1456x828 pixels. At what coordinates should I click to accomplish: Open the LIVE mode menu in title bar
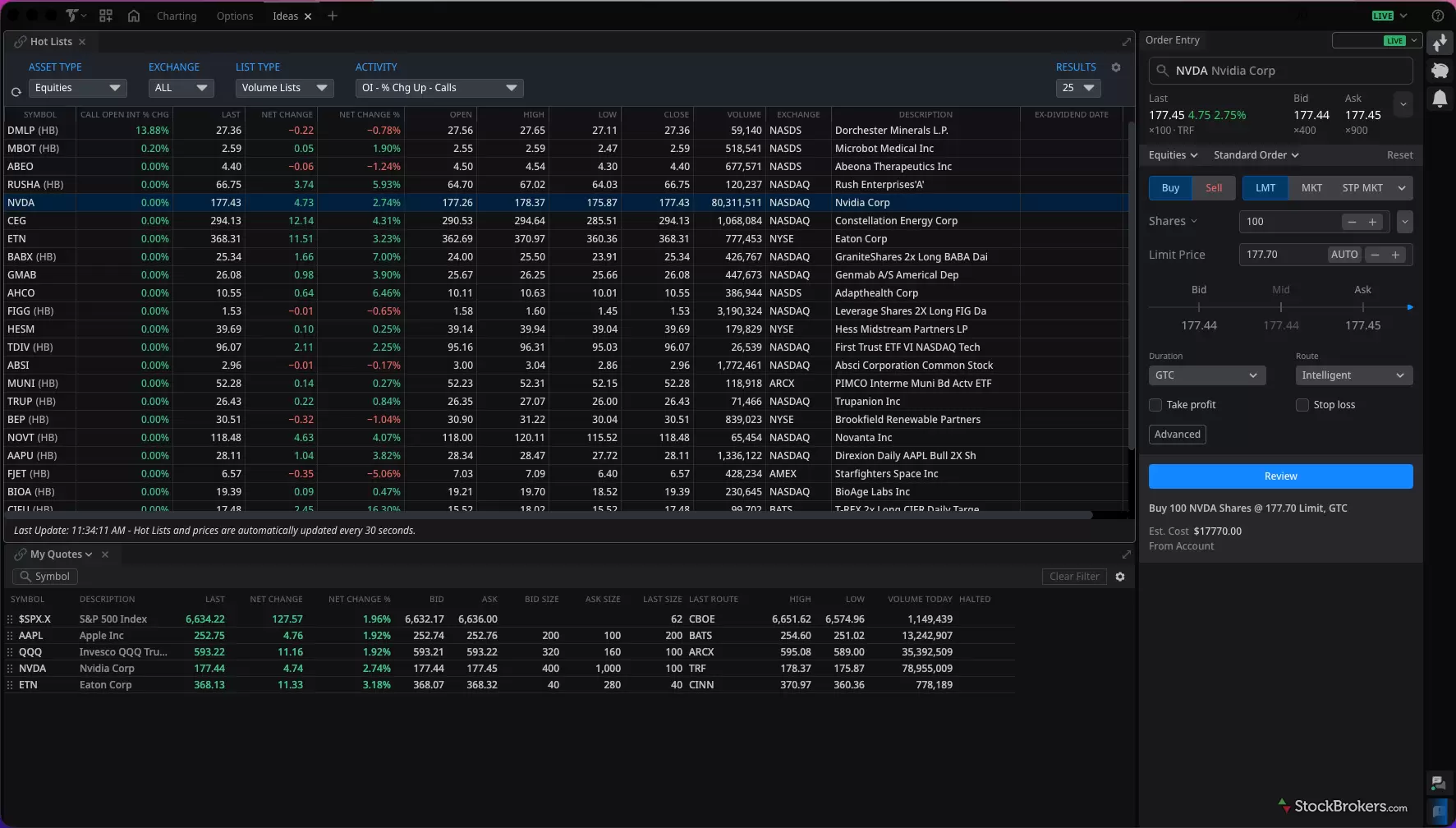[x=1389, y=16]
